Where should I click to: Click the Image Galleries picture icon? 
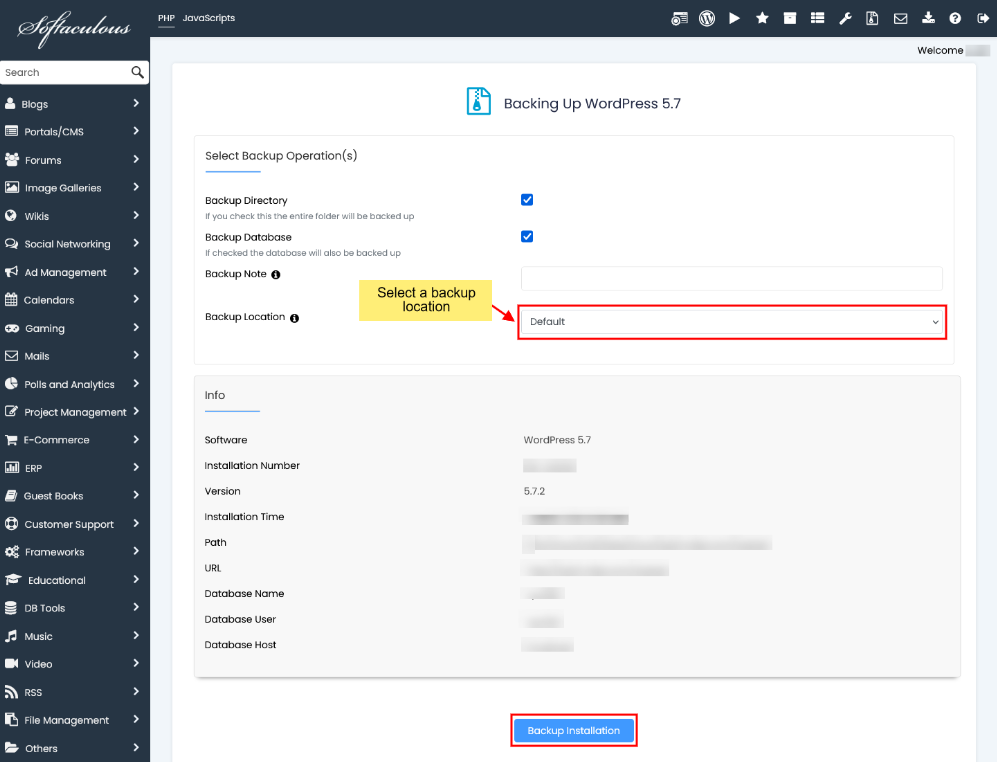[11, 187]
